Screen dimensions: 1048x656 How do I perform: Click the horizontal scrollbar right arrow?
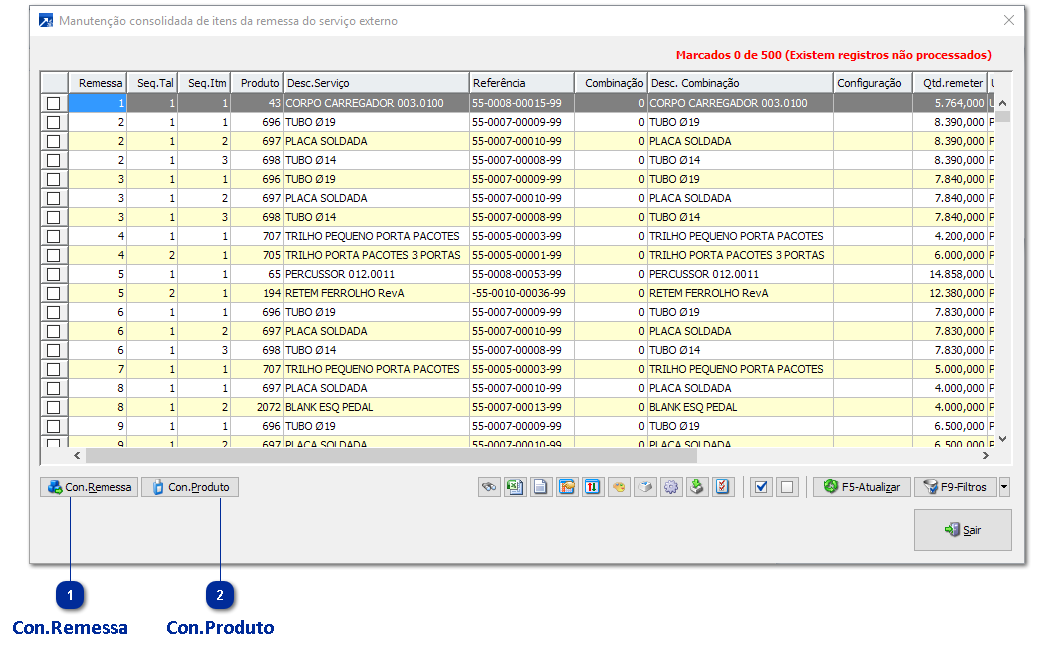(986, 455)
